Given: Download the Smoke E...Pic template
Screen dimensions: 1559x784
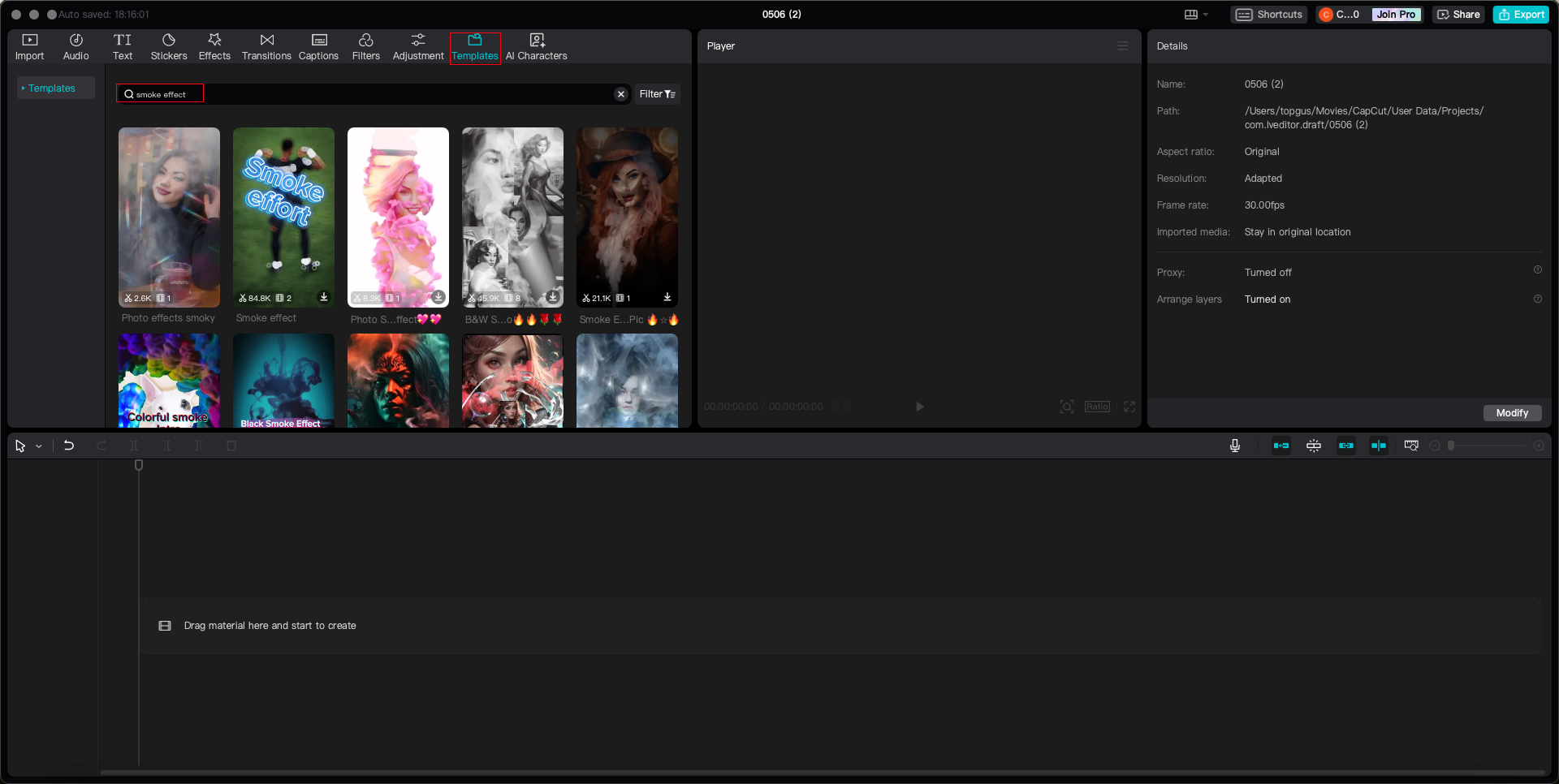Looking at the screenshot, I should pos(667,297).
